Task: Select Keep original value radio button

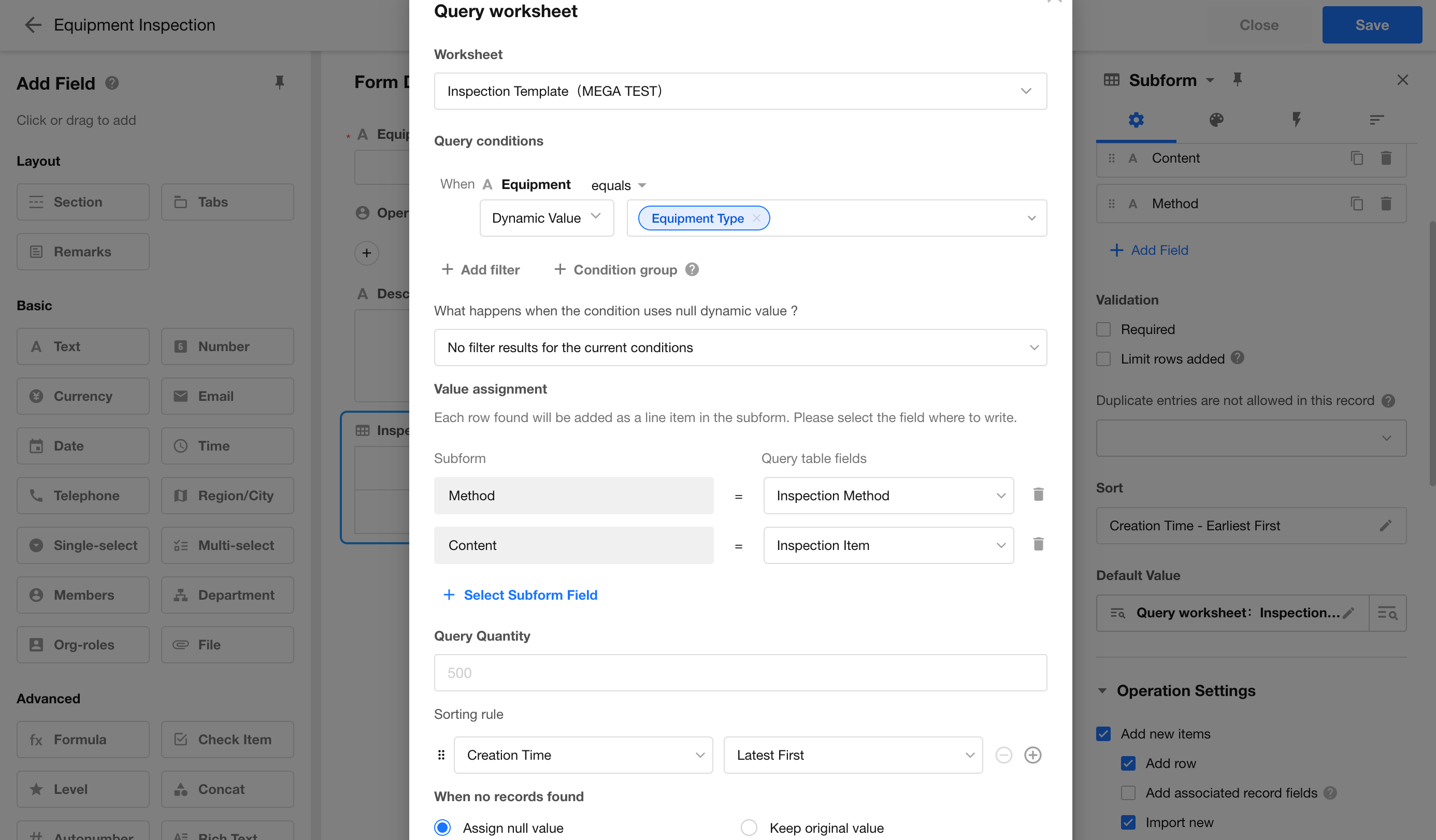Action: coord(749,828)
